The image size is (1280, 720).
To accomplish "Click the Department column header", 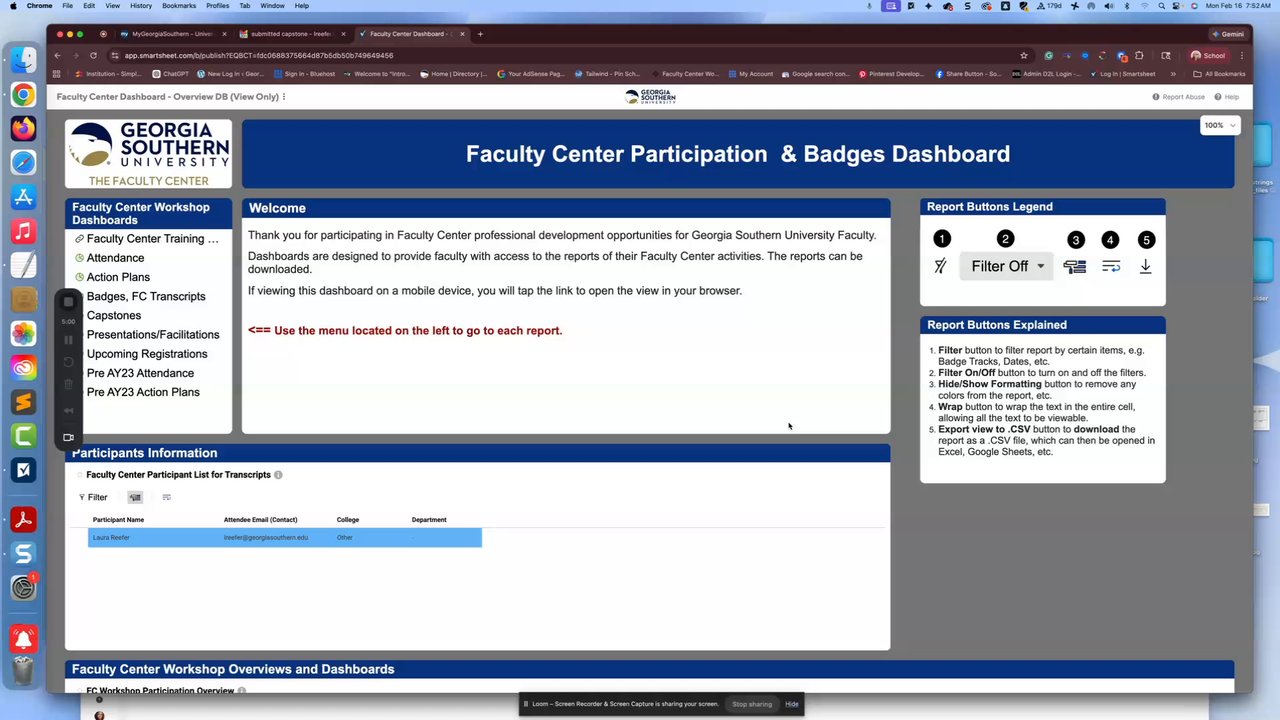I will [429, 520].
